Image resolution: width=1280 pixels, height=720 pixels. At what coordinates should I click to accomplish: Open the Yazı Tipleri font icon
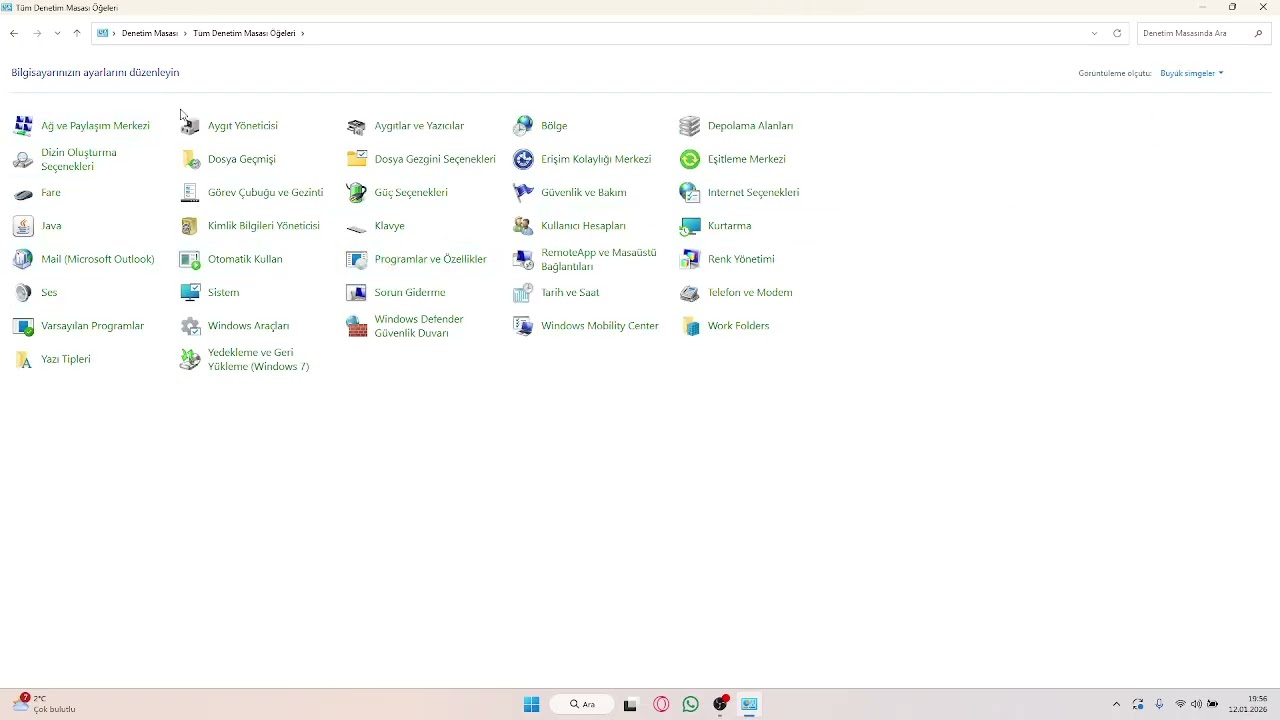point(23,359)
